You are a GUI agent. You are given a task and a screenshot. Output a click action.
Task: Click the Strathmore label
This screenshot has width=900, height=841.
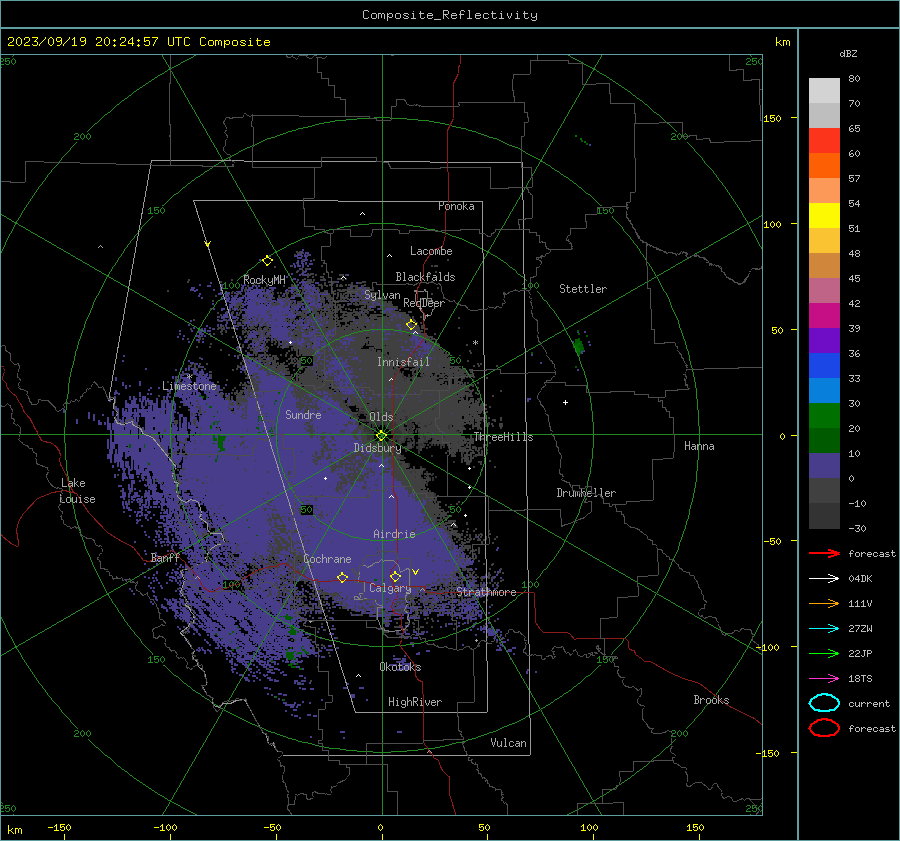[x=486, y=592]
